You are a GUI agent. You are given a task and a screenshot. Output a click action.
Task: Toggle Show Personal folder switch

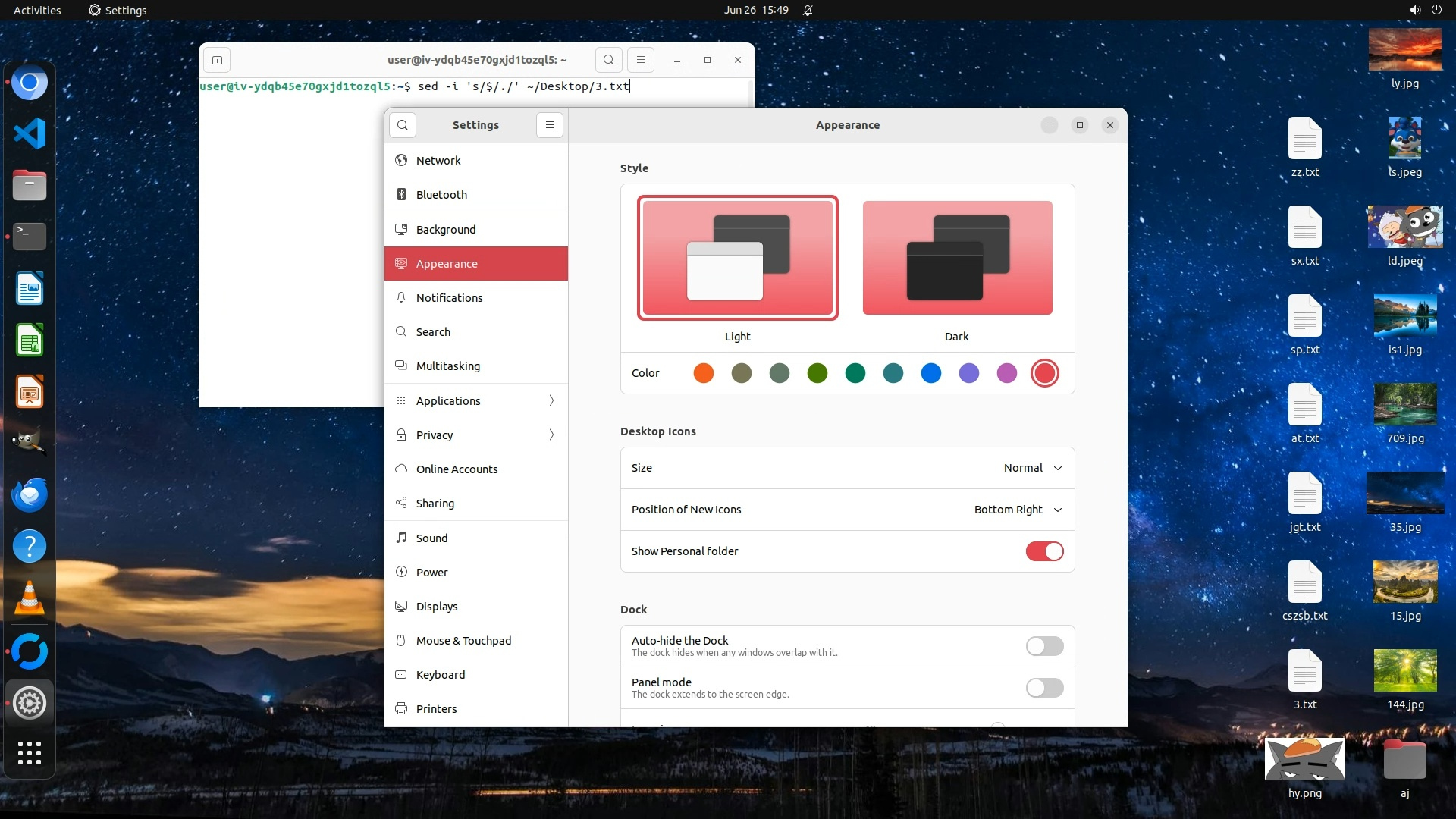pyautogui.click(x=1044, y=551)
